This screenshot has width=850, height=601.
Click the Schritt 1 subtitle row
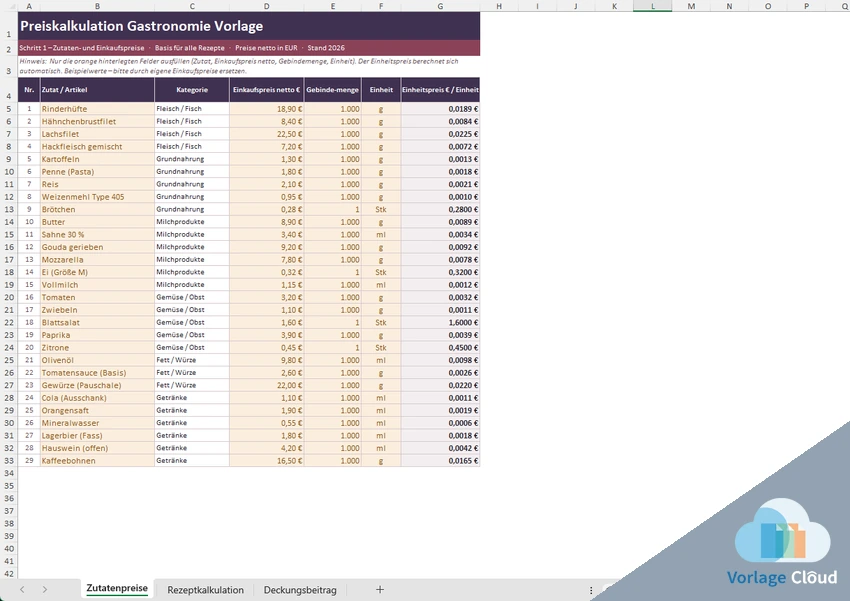point(249,48)
